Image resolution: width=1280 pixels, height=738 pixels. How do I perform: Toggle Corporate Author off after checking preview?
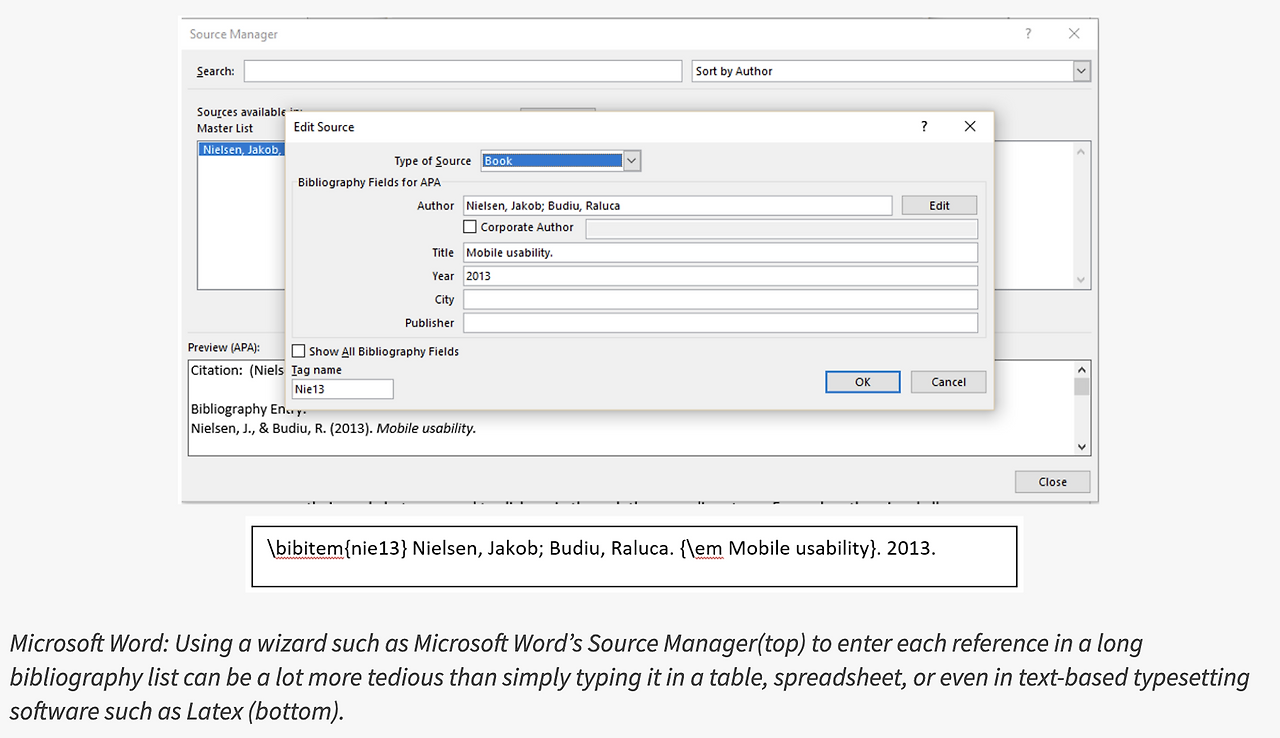point(470,226)
